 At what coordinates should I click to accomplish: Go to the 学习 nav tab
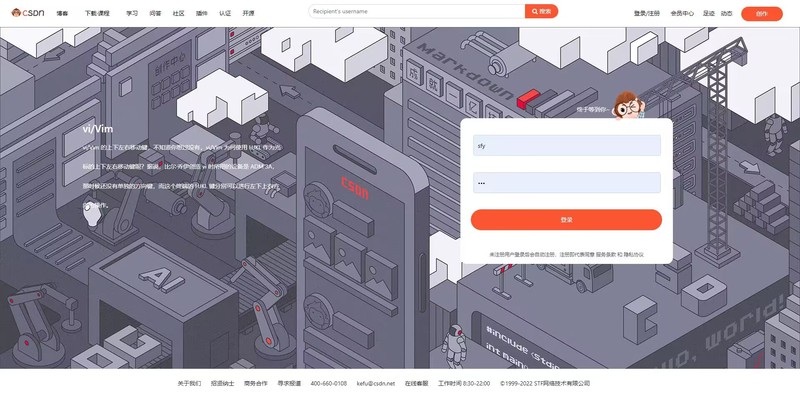132,14
